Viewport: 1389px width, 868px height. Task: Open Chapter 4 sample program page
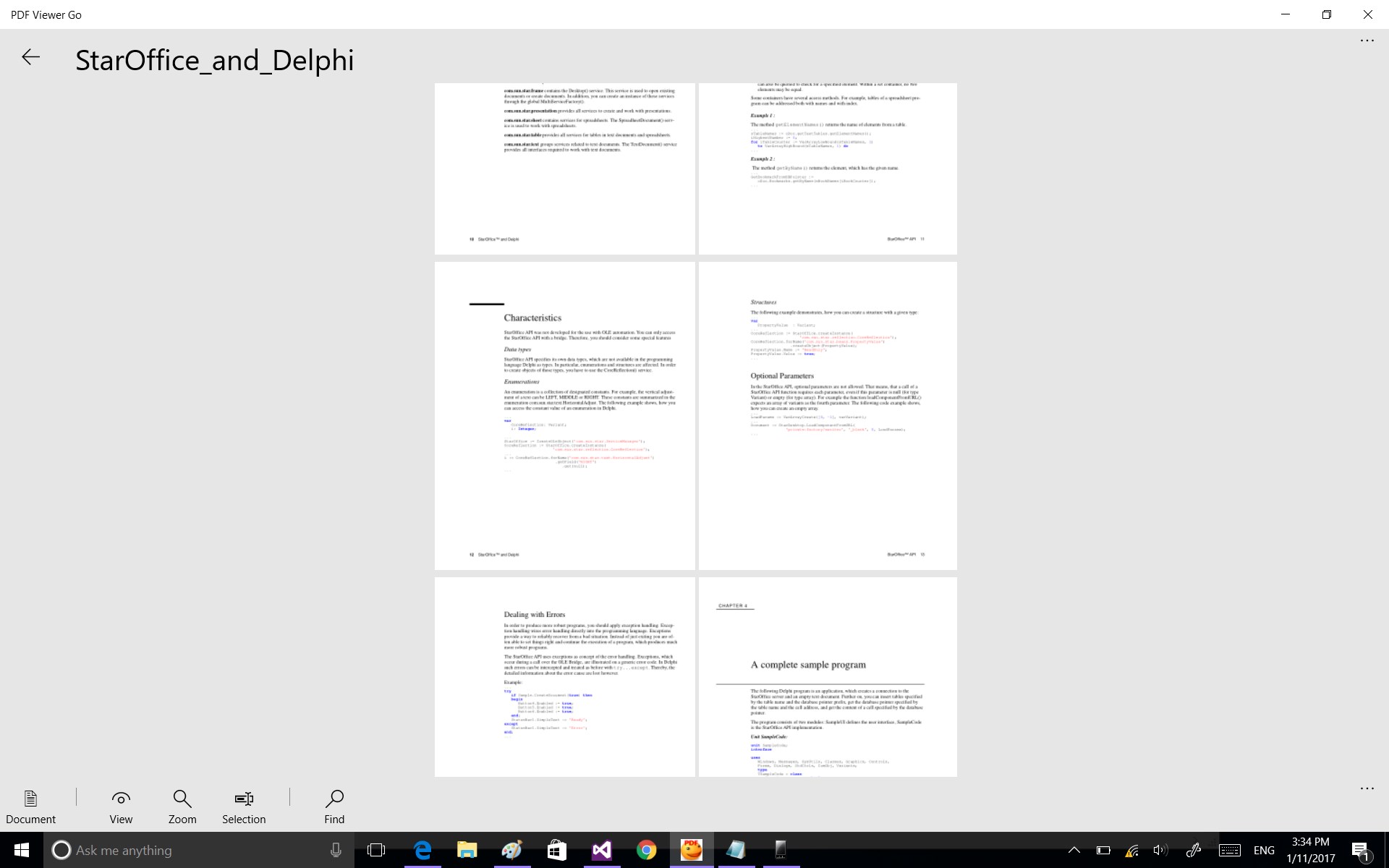(x=828, y=676)
